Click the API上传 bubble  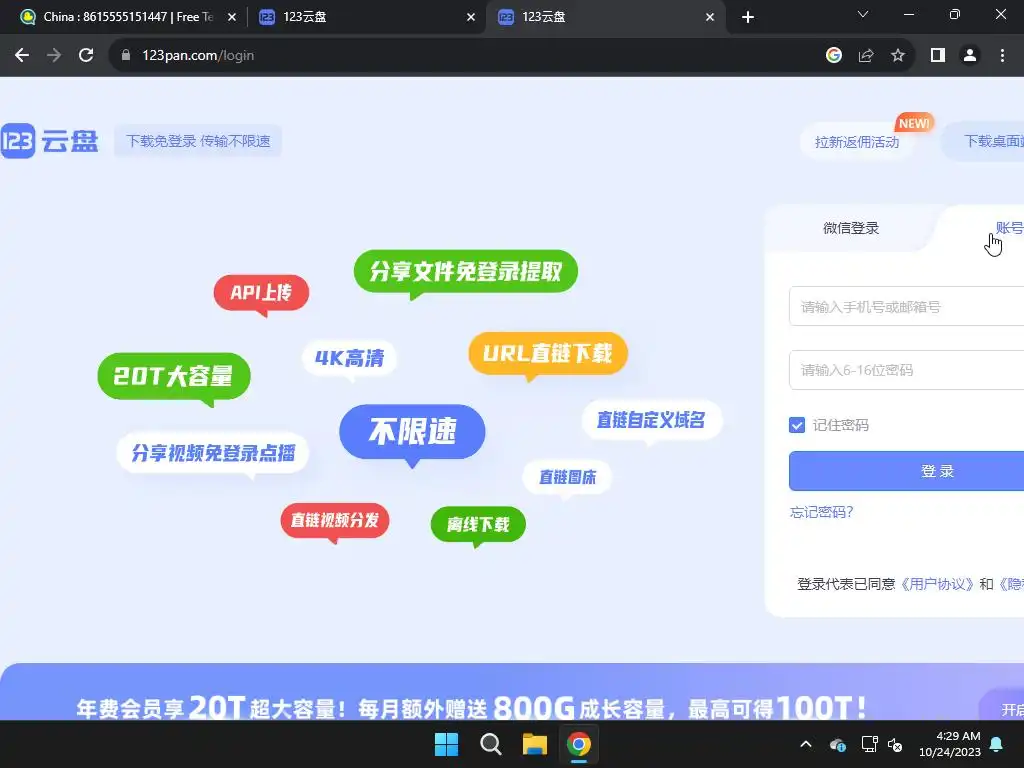click(x=261, y=293)
